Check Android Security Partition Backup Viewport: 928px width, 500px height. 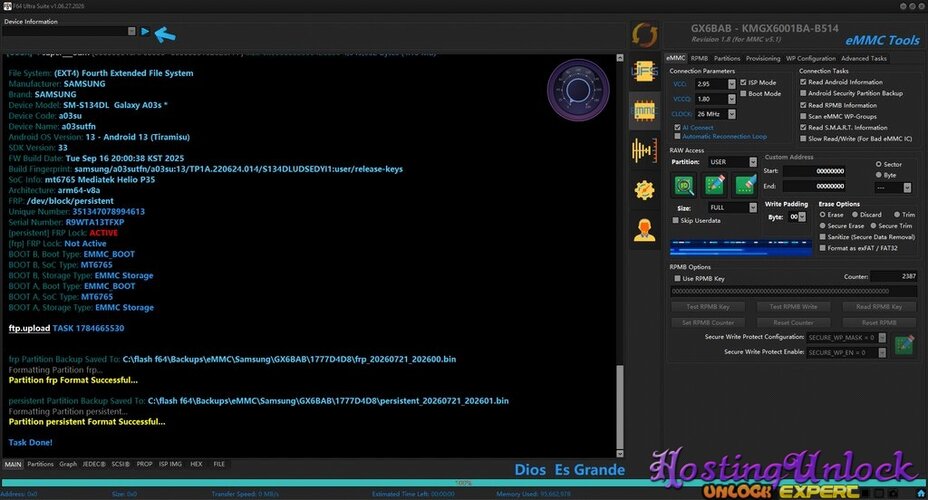click(x=803, y=93)
